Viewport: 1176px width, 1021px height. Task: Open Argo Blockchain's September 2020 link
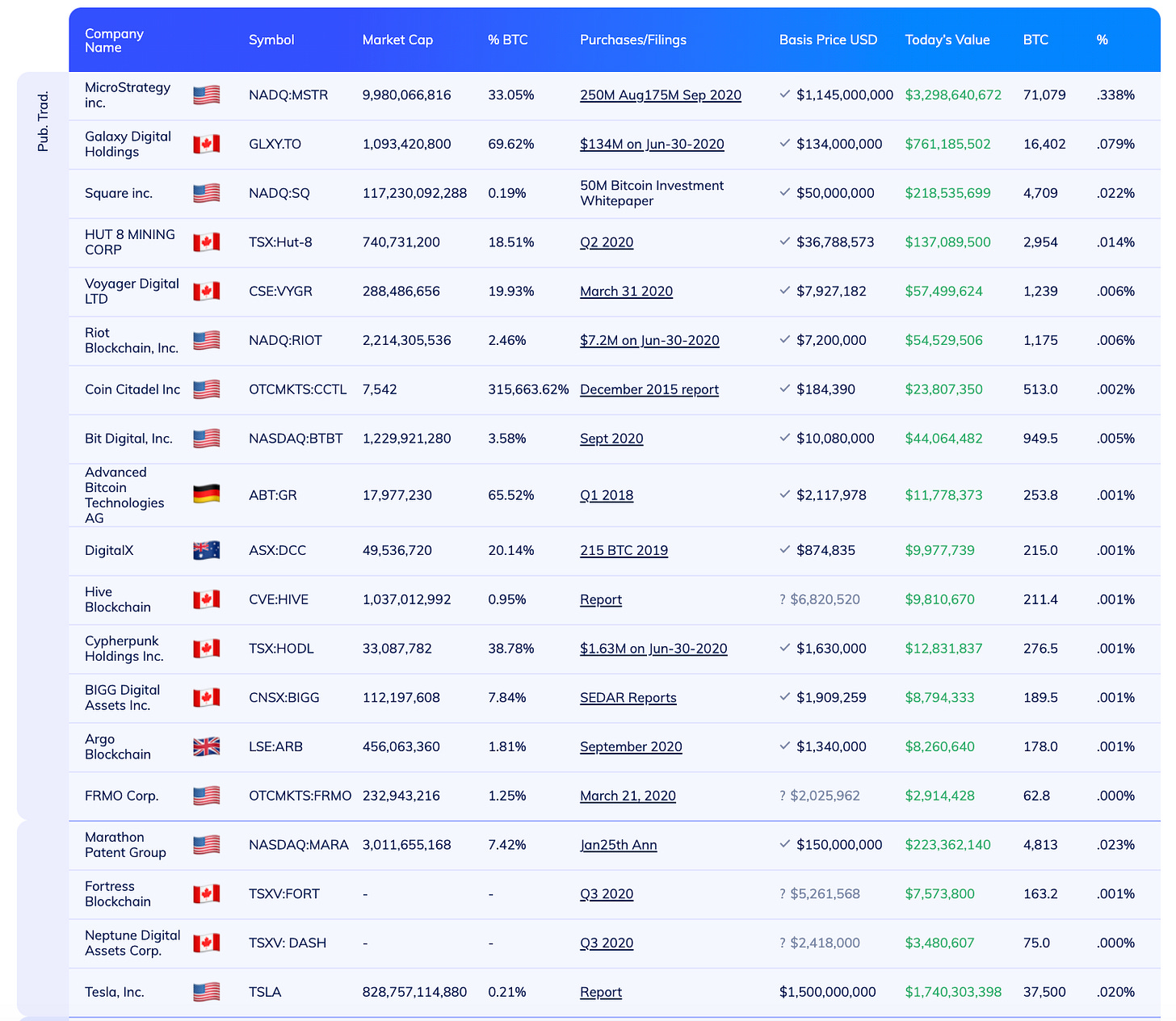(x=631, y=747)
